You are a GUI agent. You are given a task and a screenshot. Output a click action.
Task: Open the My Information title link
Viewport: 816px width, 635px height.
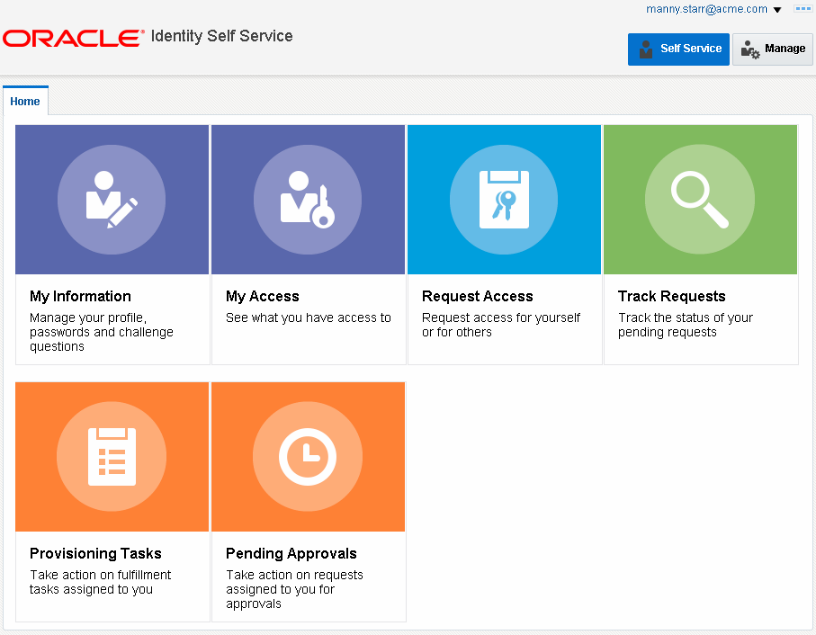point(80,296)
